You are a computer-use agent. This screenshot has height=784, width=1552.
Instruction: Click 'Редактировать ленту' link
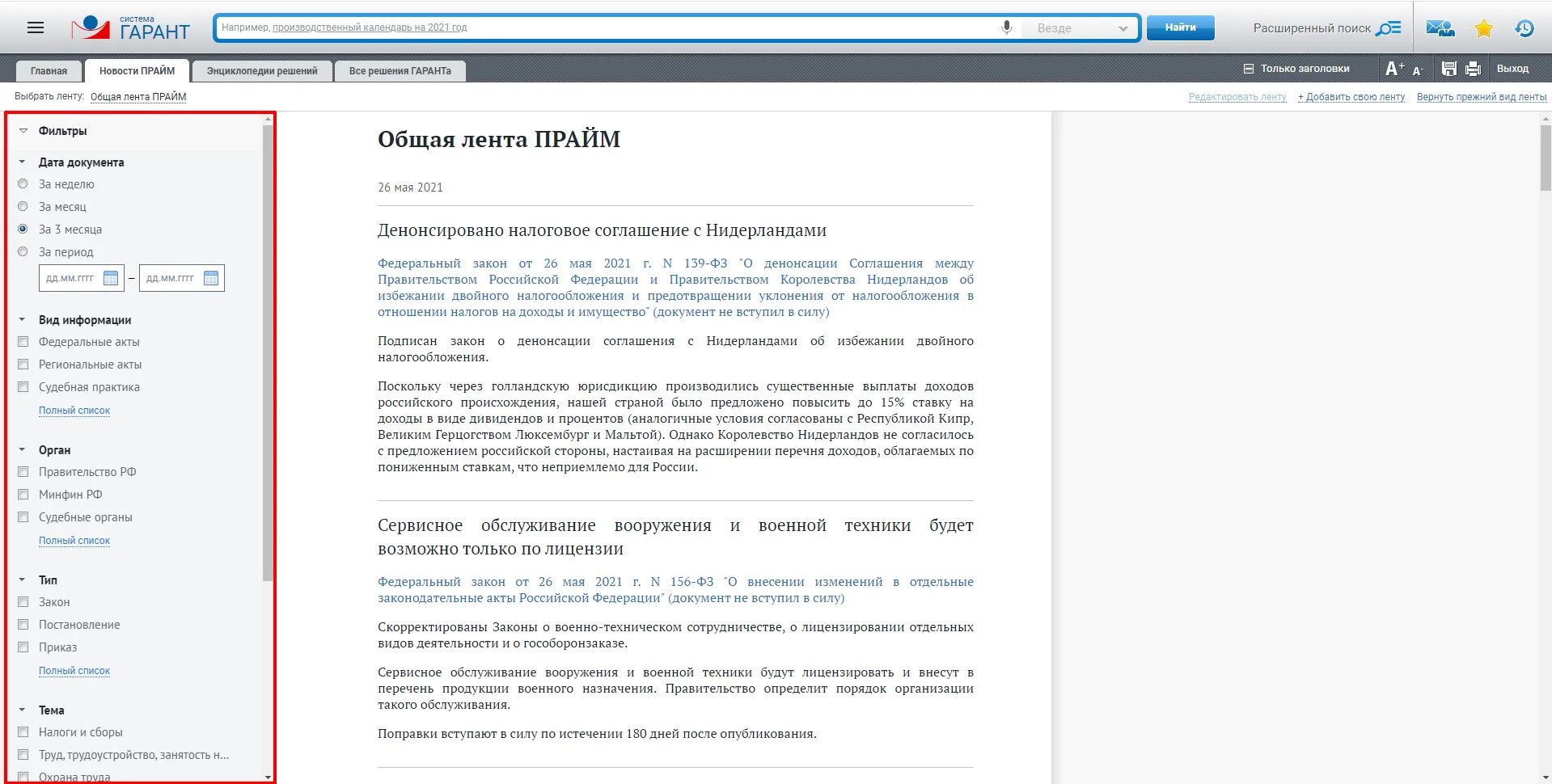pos(1237,97)
